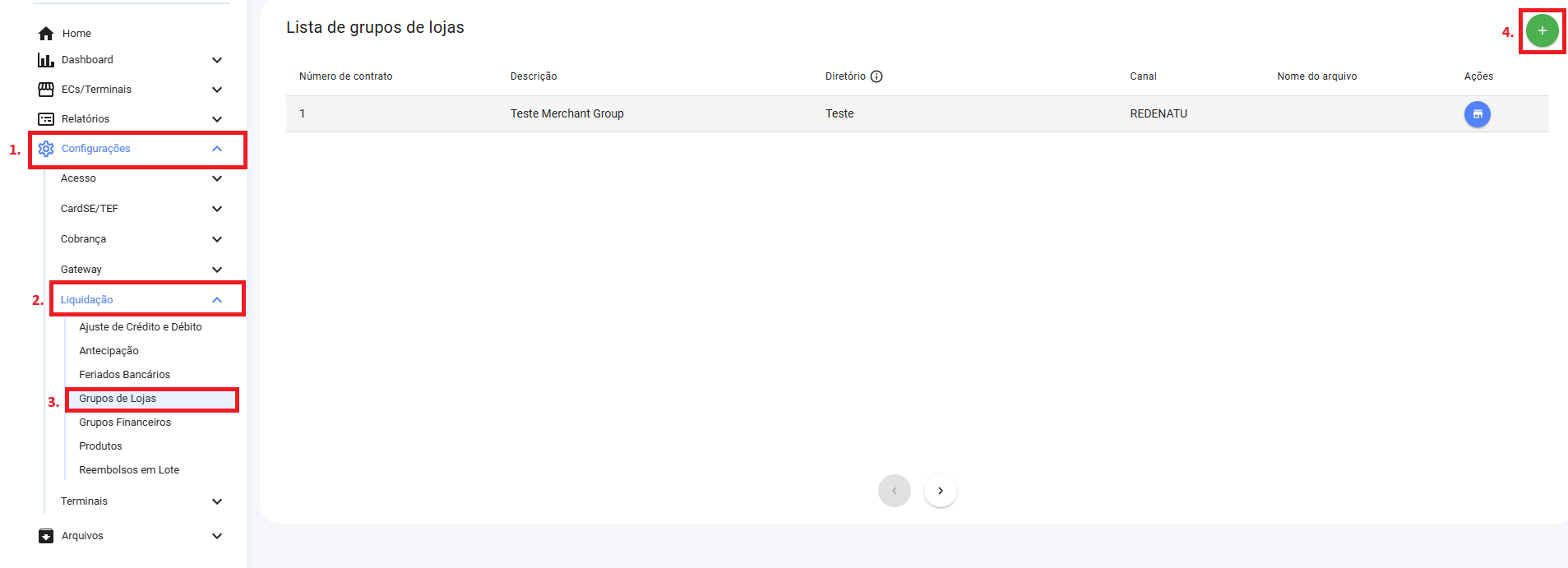Screen dimensions: 1568x568
Task: Click the ECs/Terminais storefront icon
Action: [46, 90]
